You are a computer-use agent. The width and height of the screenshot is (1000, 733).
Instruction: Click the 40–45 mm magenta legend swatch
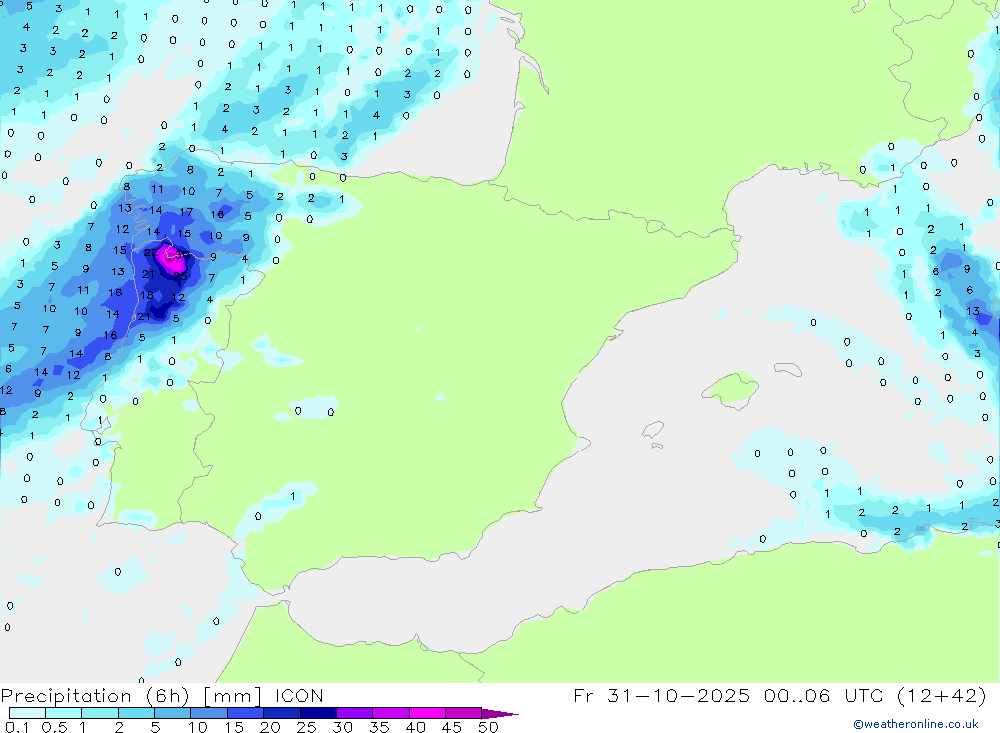coord(427,713)
